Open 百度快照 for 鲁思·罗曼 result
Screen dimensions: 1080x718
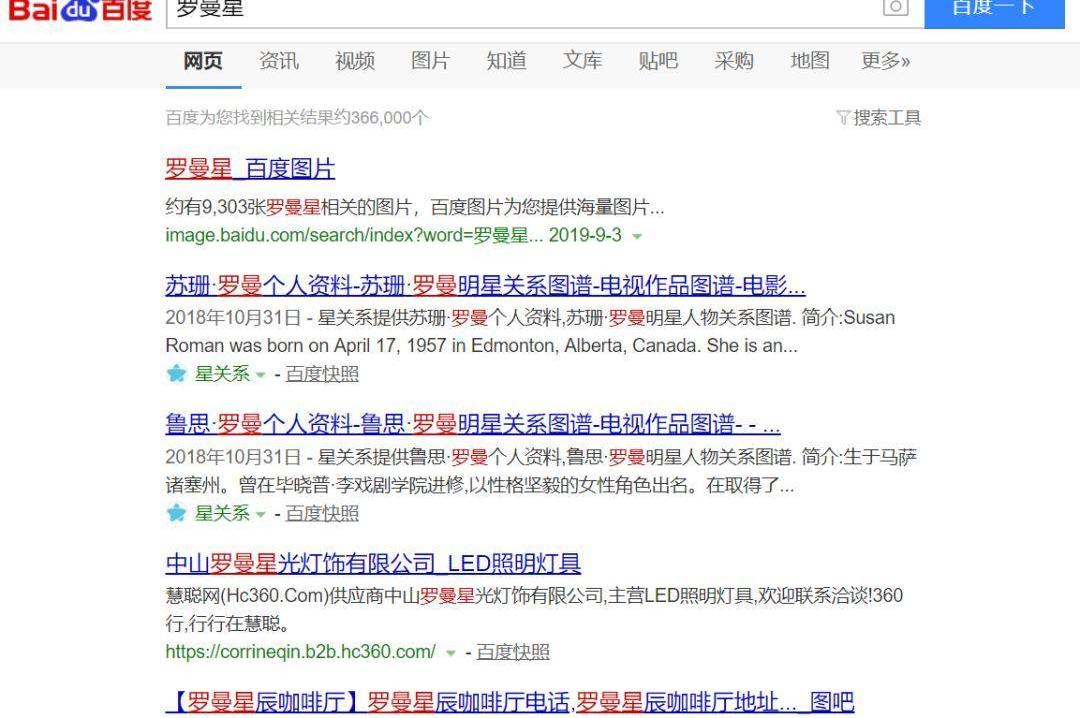322,513
